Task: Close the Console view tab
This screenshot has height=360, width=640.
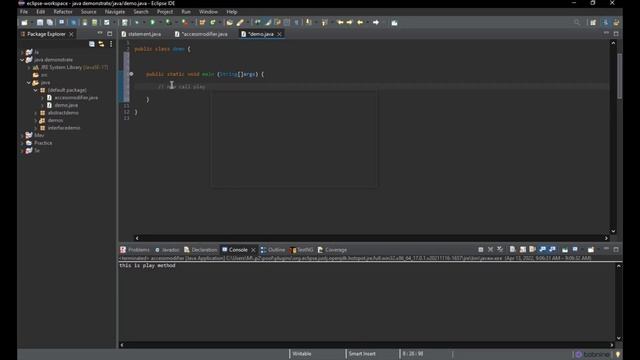Action: click(x=253, y=250)
